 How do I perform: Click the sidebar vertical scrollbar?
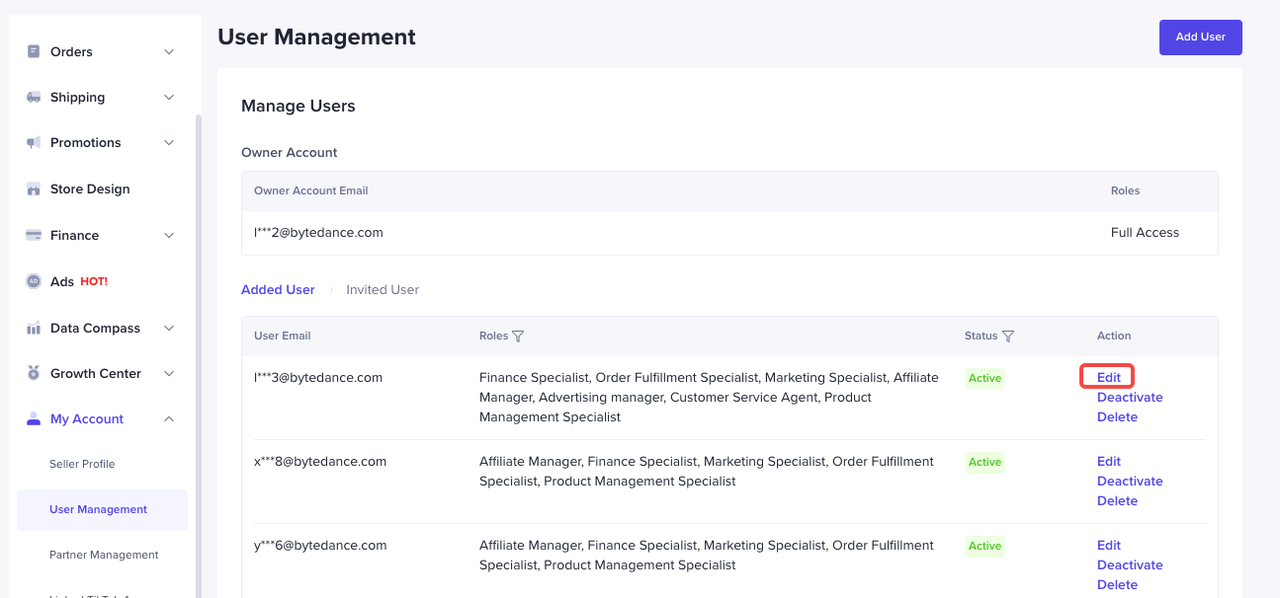pos(198,350)
